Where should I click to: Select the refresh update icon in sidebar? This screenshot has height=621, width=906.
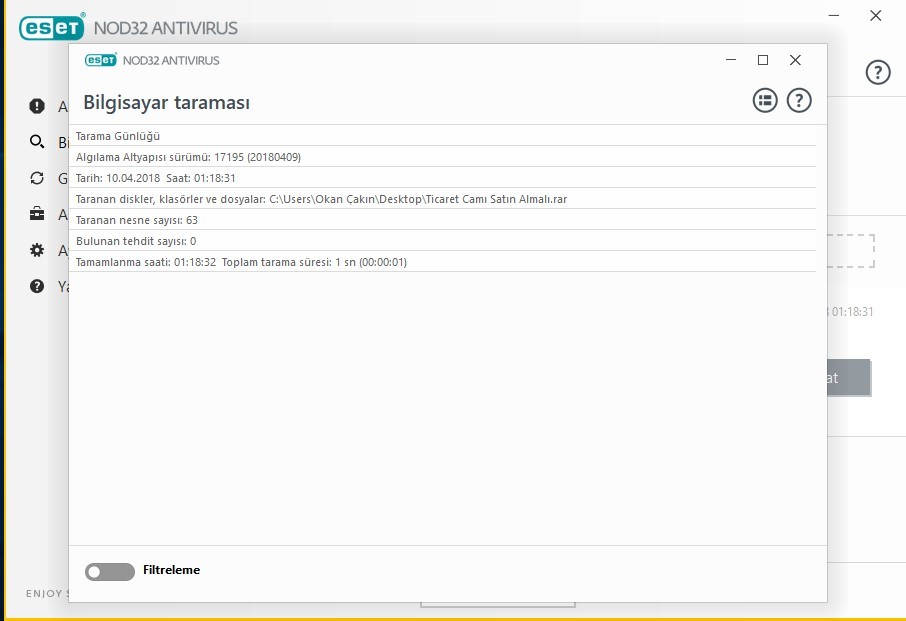37,178
